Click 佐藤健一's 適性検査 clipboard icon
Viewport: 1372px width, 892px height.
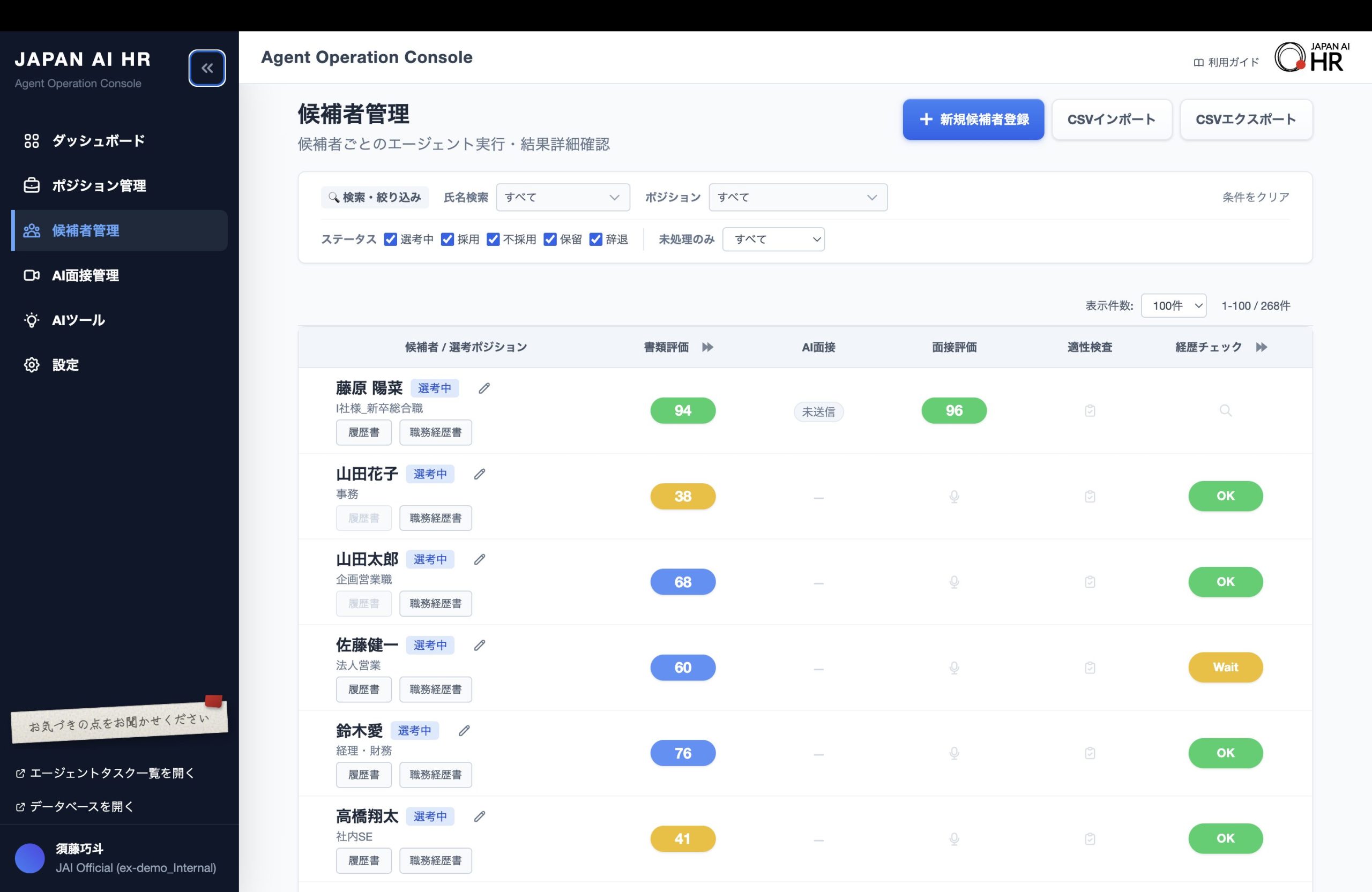[x=1090, y=668]
